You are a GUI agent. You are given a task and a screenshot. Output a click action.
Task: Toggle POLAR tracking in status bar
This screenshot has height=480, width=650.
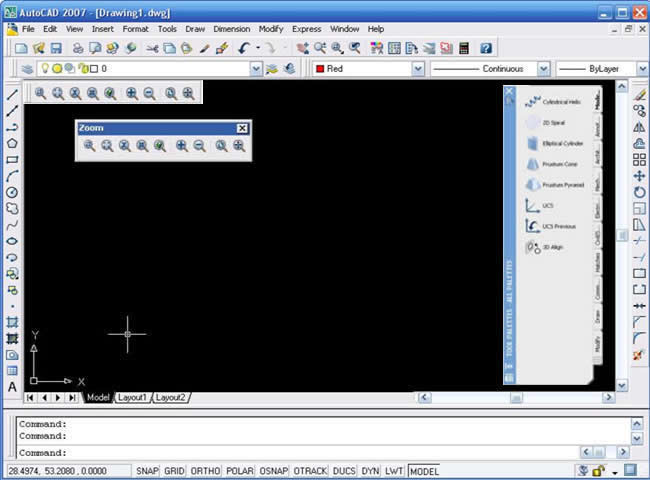(240, 471)
